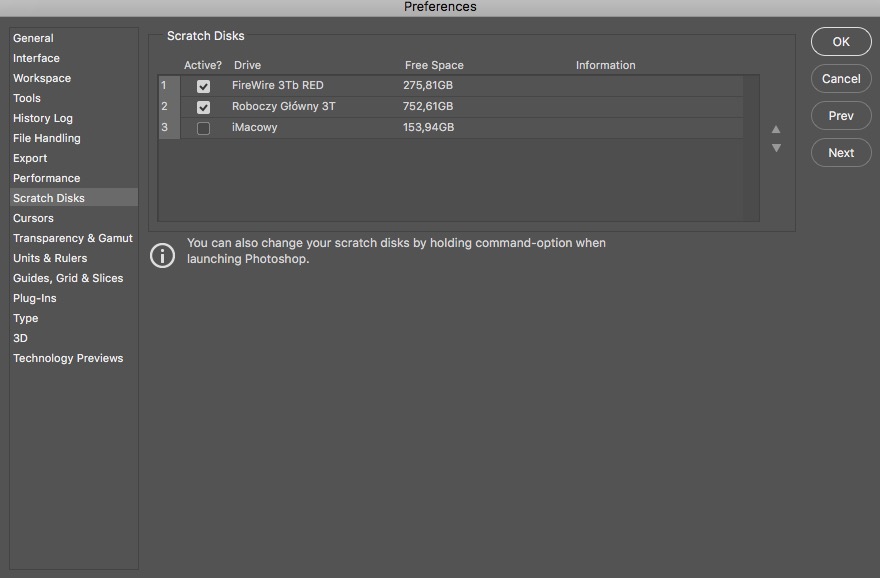The image size is (880, 578).
Task: Click the scratch disk list scrollbar track
Action: pyautogui.click(x=751, y=148)
